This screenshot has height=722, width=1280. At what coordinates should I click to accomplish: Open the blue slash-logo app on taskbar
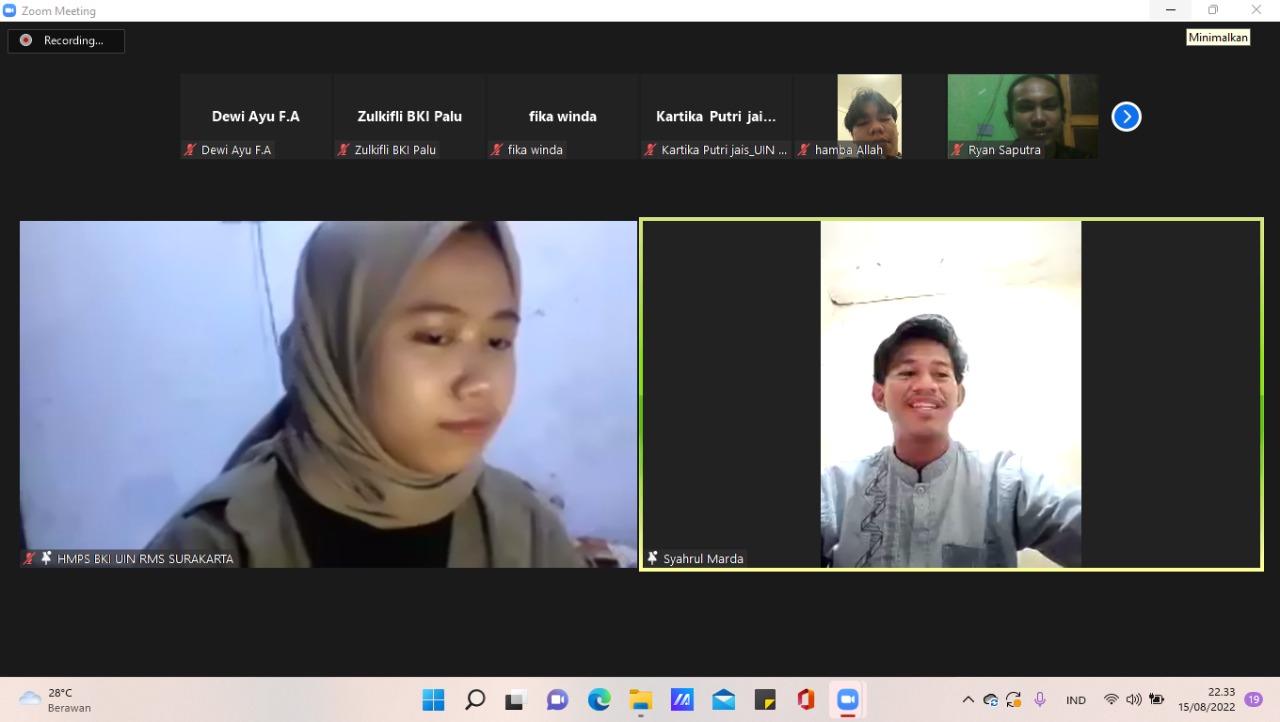pos(682,700)
